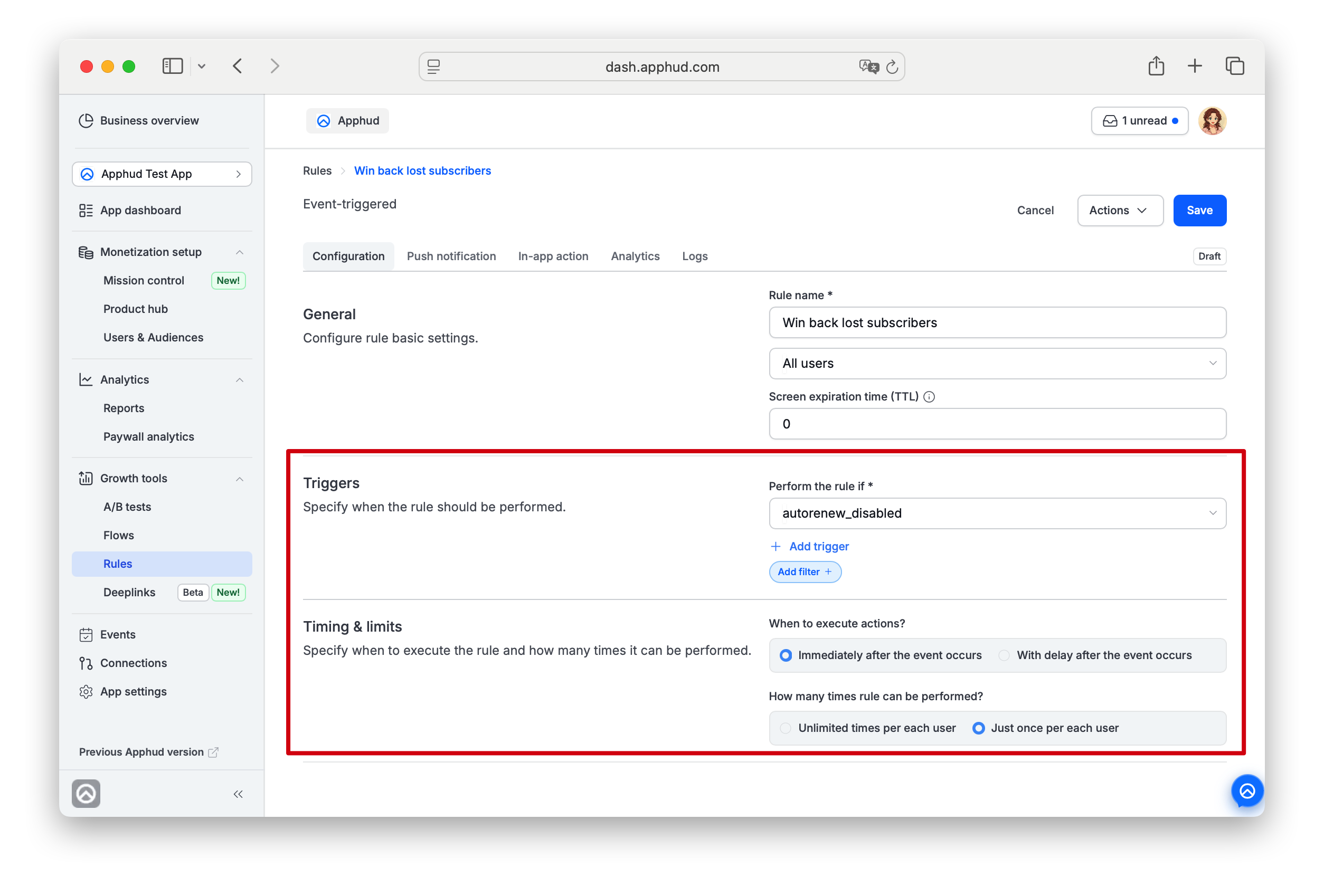Click the Business overview pie chart icon
Image resolution: width=1324 pixels, height=896 pixels.
click(x=86, y=121)
